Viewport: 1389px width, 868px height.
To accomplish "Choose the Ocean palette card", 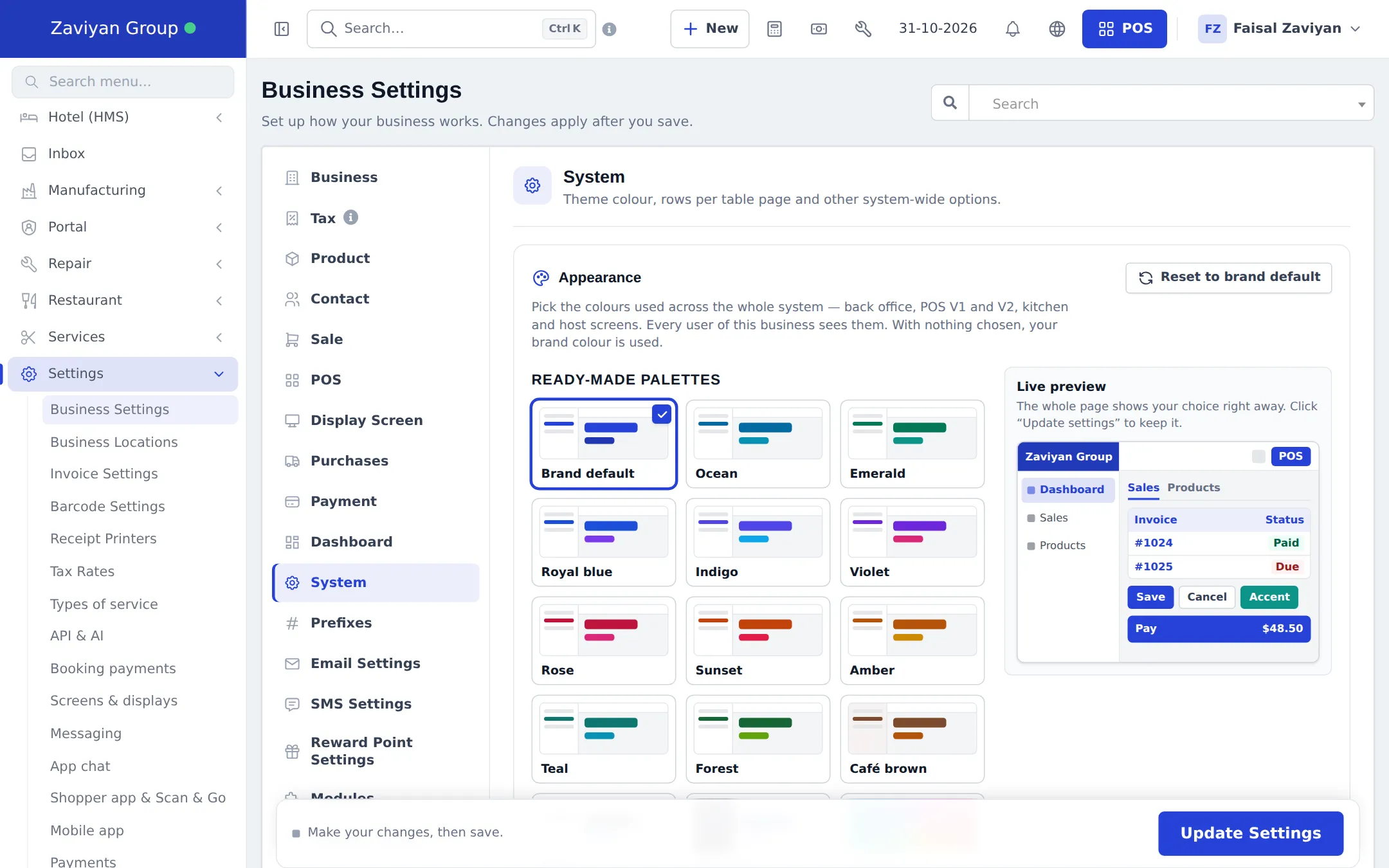I will [758, 444].
